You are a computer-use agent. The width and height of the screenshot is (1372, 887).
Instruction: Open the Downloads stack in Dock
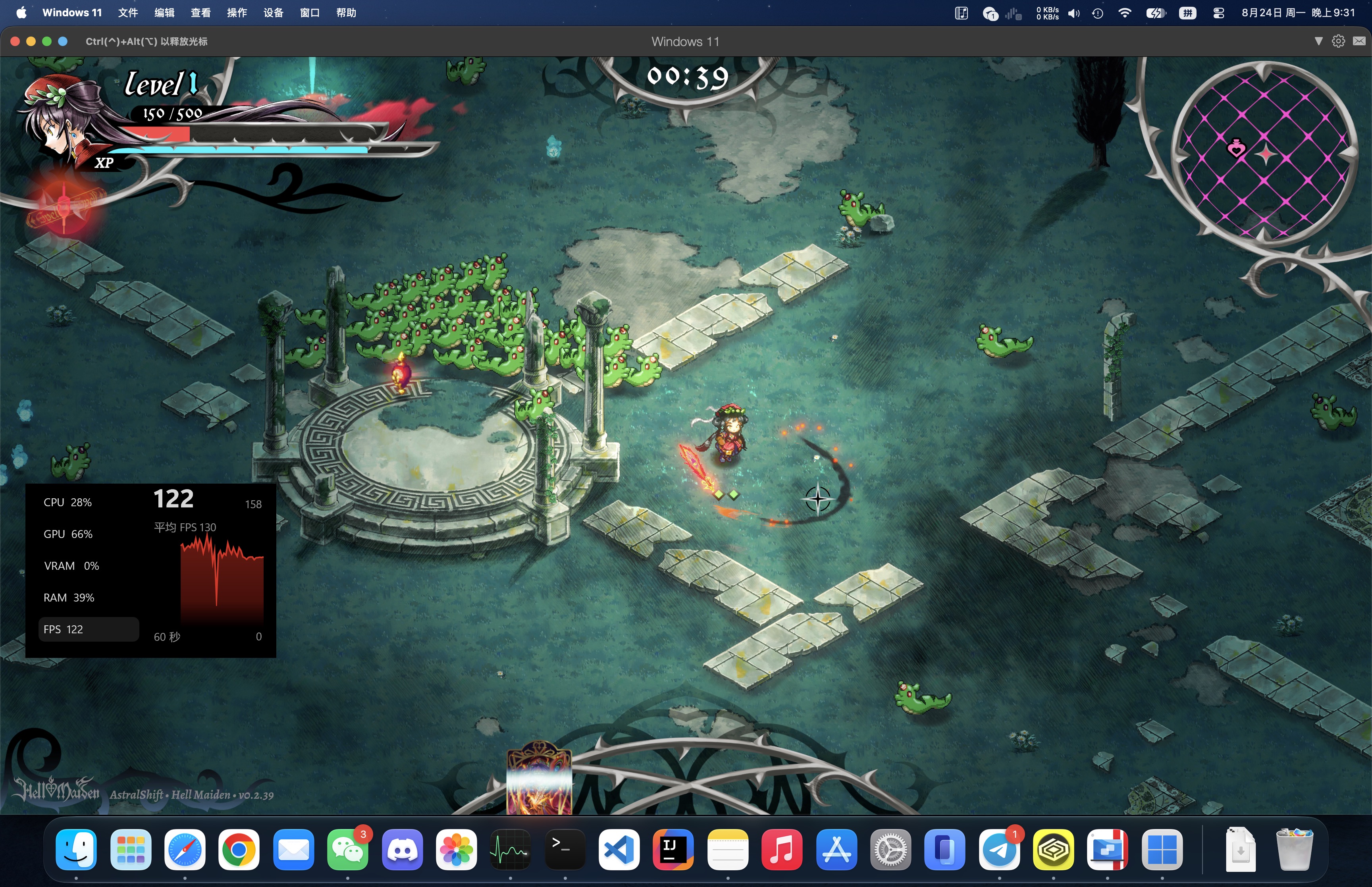point(1240,849)
